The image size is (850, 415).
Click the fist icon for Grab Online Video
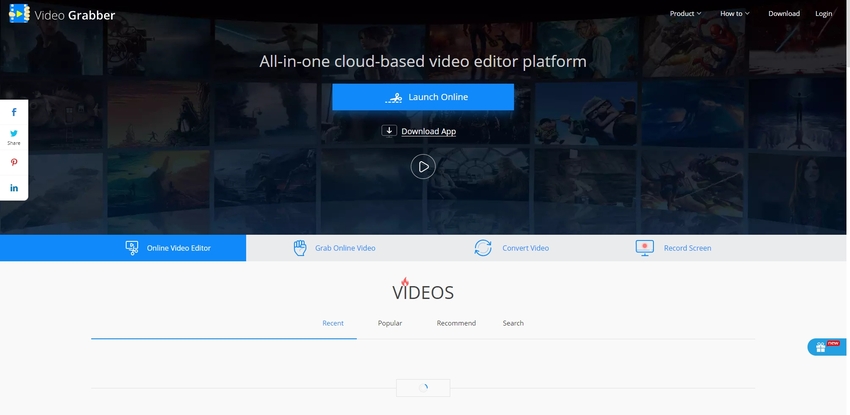pyautogui.click(x=300, y=248)
